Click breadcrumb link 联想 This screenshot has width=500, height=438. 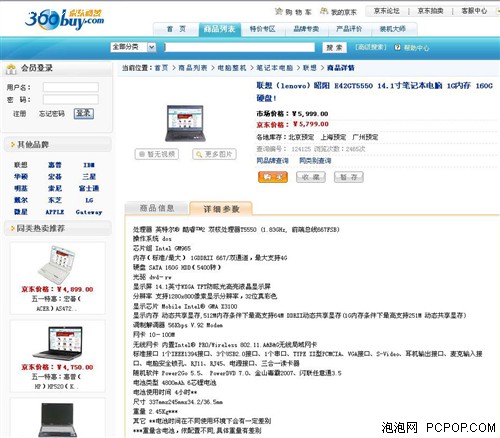pos(310,68)
